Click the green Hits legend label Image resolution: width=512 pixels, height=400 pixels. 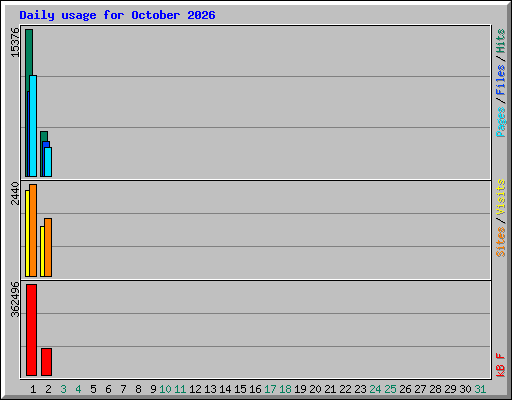point(501,41)
